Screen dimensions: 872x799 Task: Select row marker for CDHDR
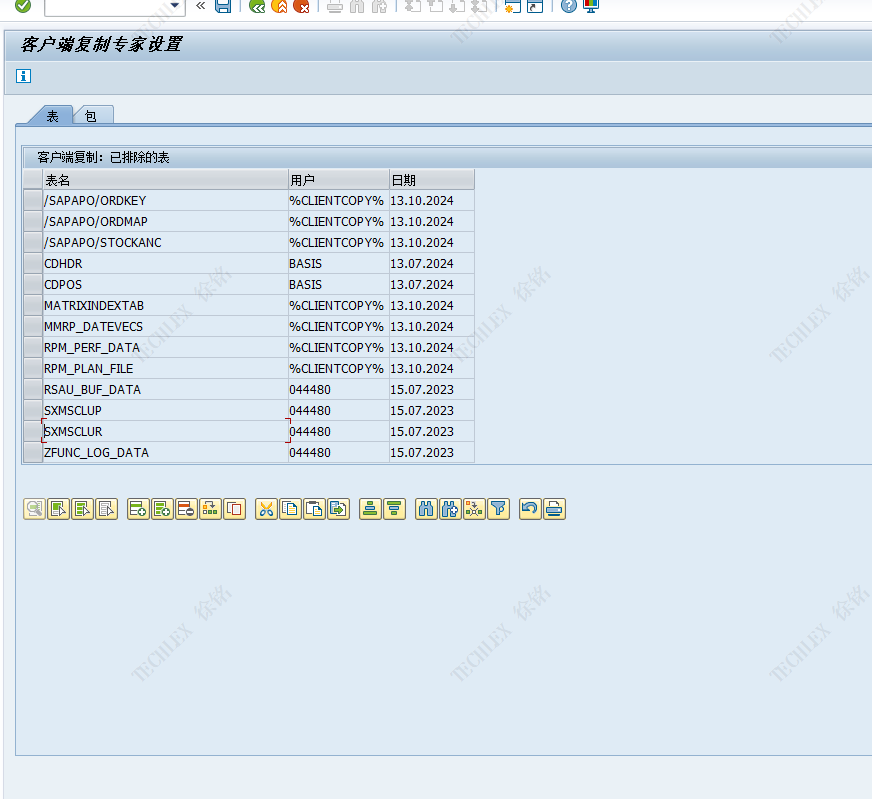point(32,264)
